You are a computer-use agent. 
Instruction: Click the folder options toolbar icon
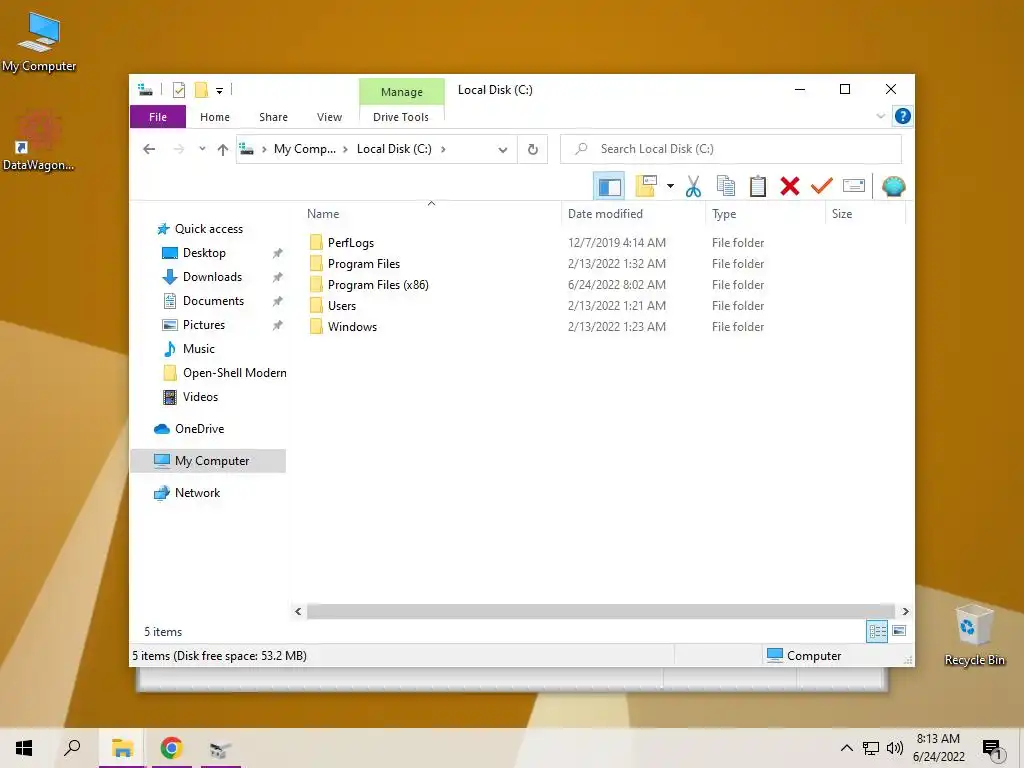pos(646,186)
